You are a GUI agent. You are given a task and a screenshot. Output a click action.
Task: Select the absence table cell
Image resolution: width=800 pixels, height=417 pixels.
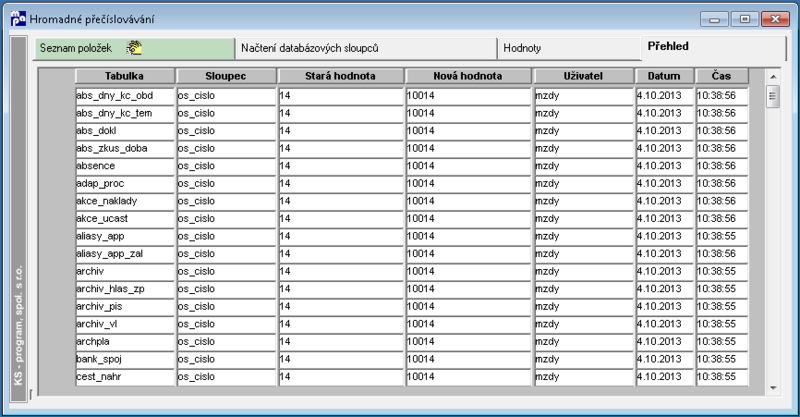click(125, 166)
